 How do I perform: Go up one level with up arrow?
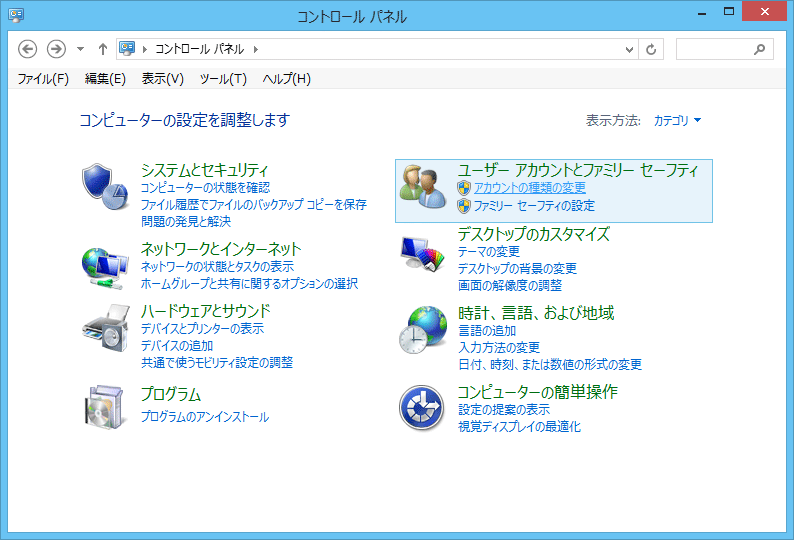coord(103,49)
